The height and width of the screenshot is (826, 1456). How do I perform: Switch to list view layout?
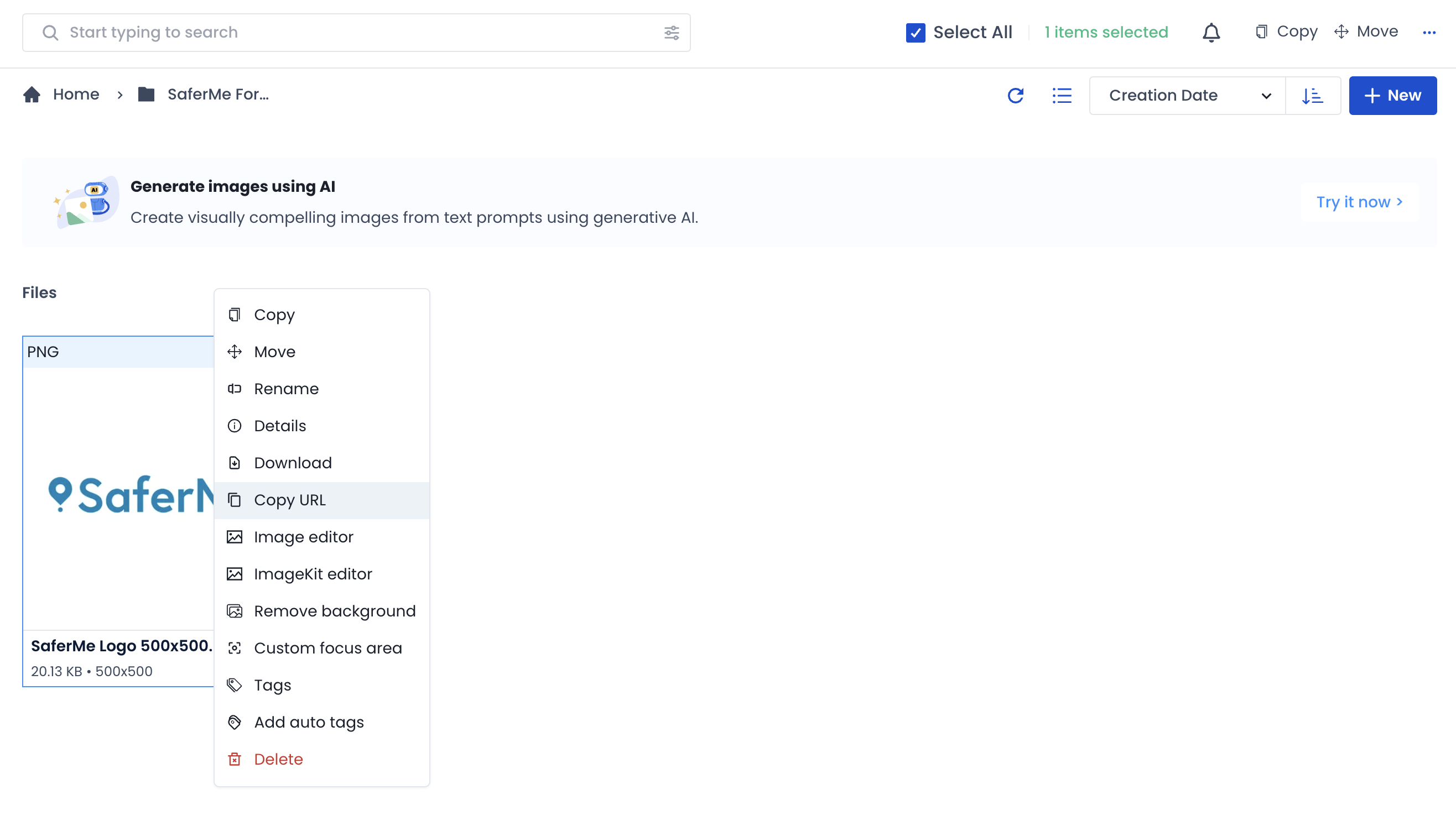coord(1062,95)
